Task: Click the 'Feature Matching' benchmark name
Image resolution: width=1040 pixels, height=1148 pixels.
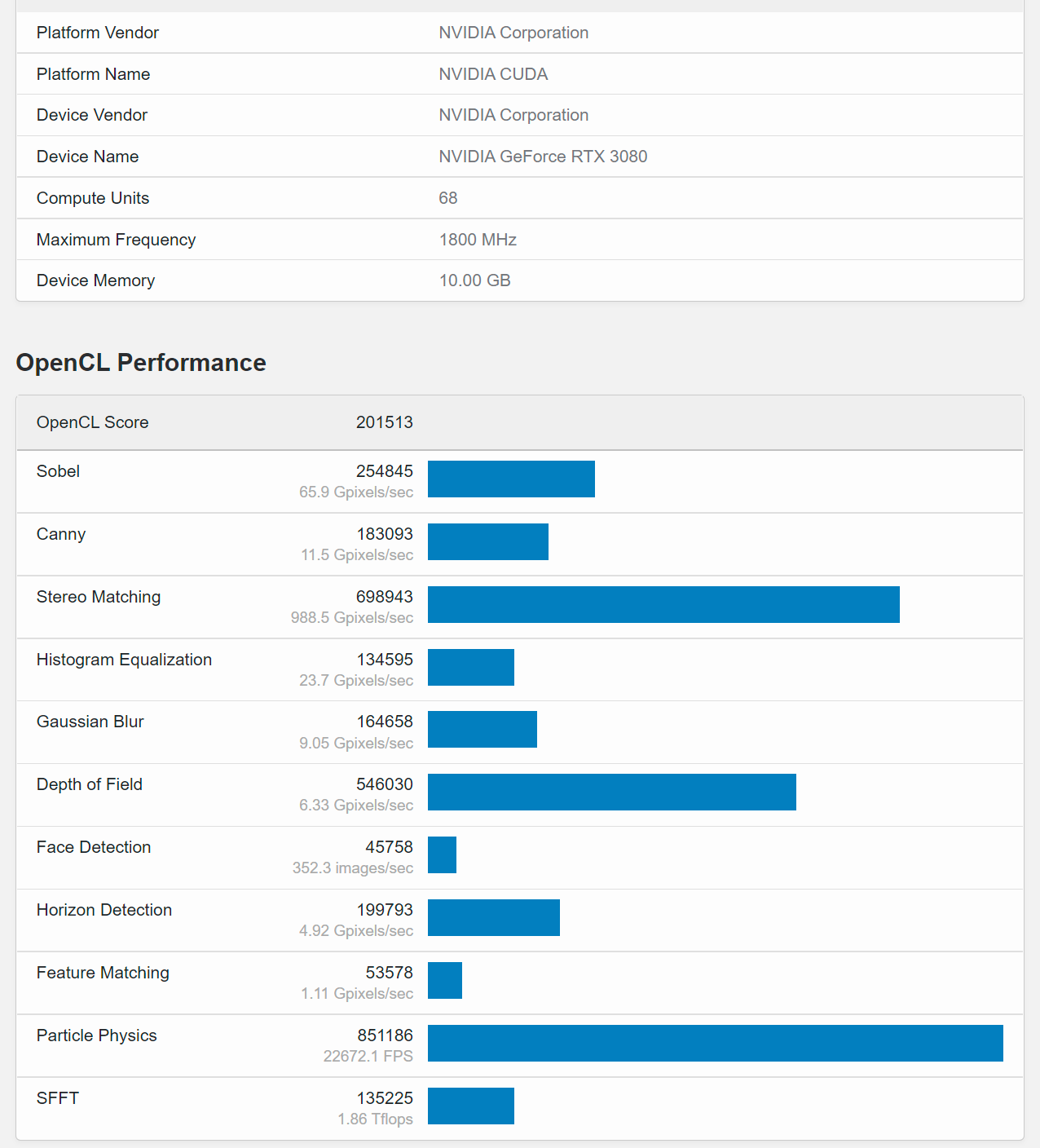Action: [x=103, y=973]
